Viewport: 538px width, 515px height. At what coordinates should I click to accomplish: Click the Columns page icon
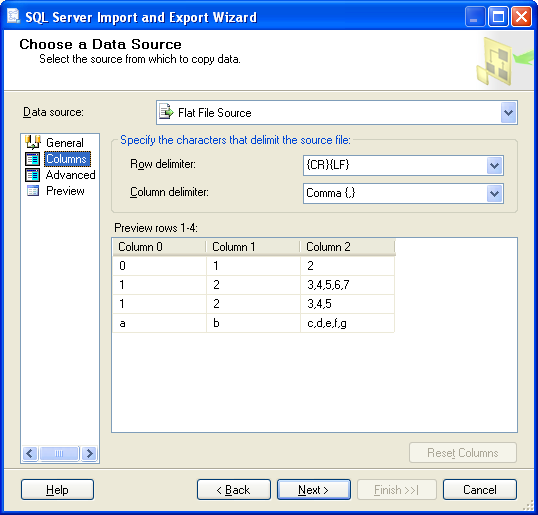[x=33, y=159]
